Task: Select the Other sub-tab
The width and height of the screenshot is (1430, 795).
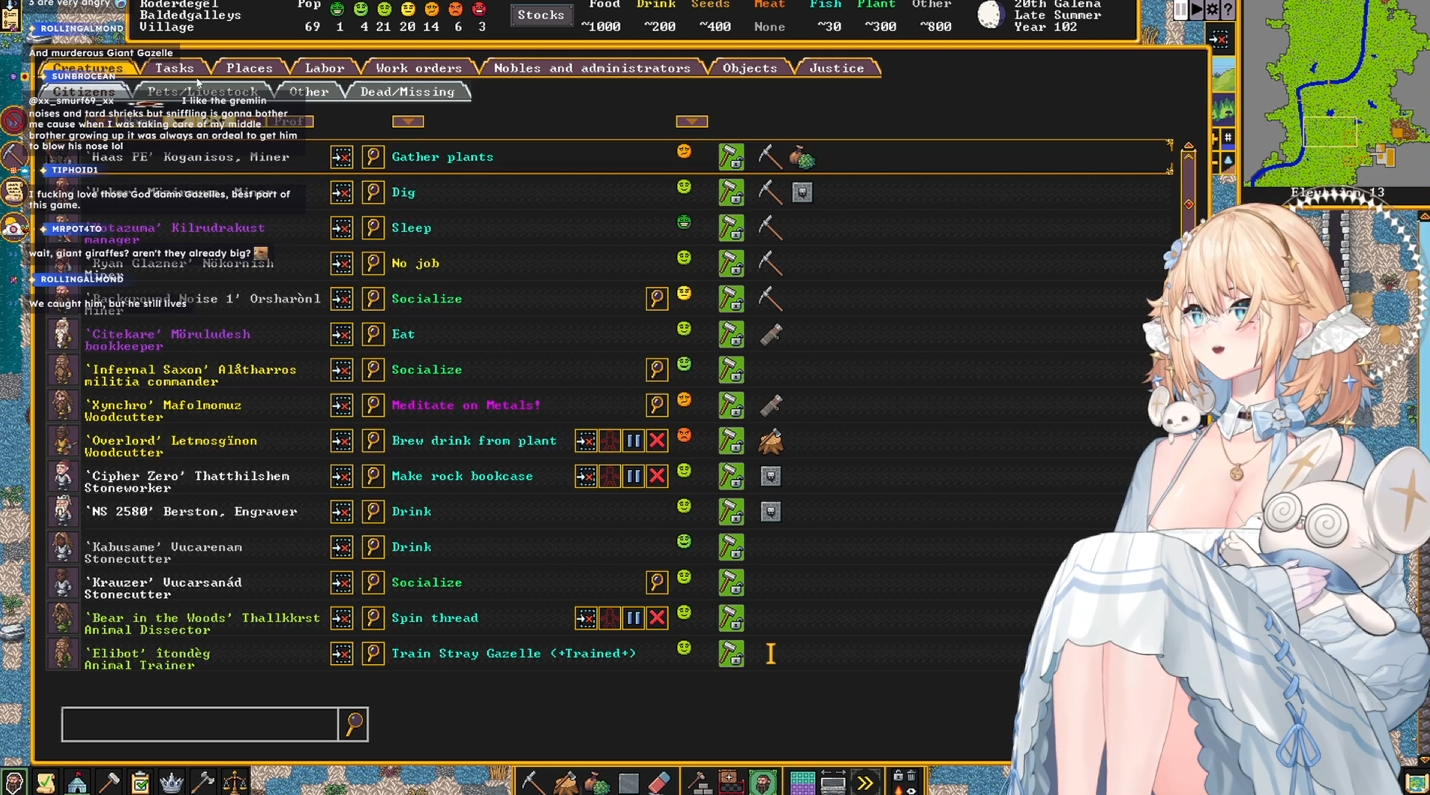Action: 309,92
